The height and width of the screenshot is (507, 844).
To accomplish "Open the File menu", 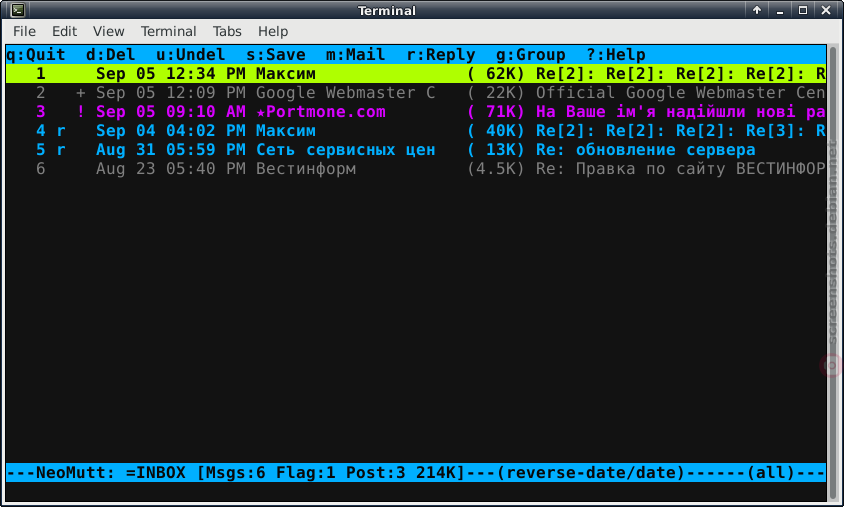I will click(24, 31).
